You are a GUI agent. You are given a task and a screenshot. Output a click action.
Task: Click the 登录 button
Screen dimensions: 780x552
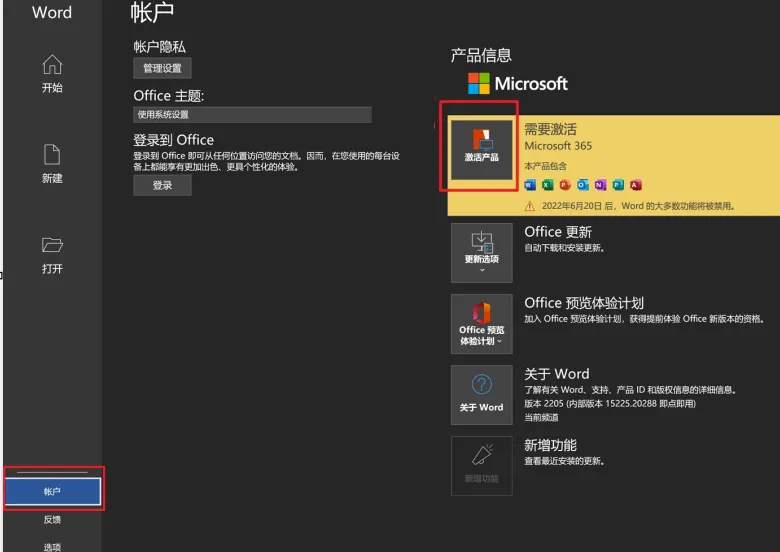[x=162, y=185]
